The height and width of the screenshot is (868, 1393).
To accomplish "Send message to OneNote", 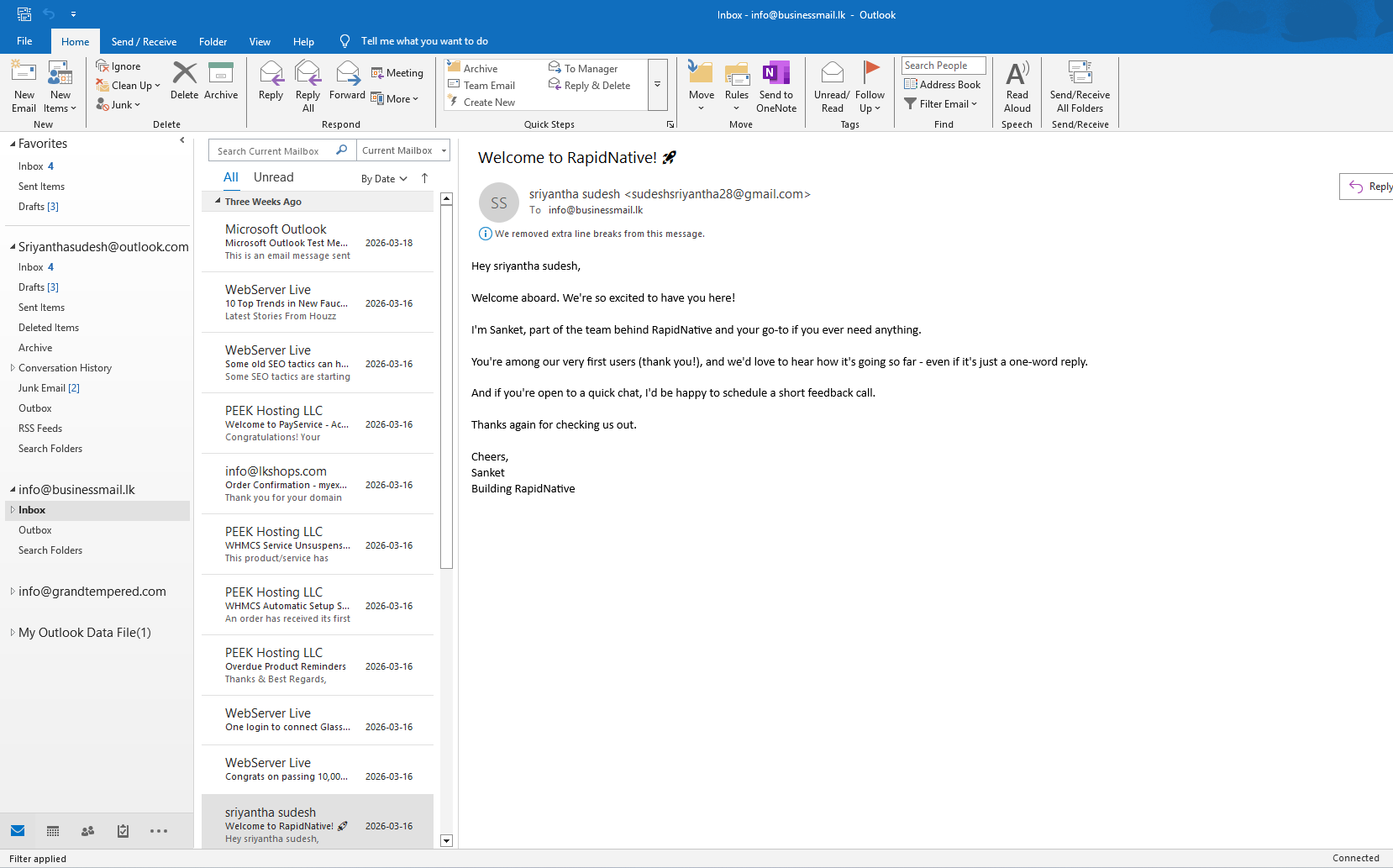I will 776,87.
